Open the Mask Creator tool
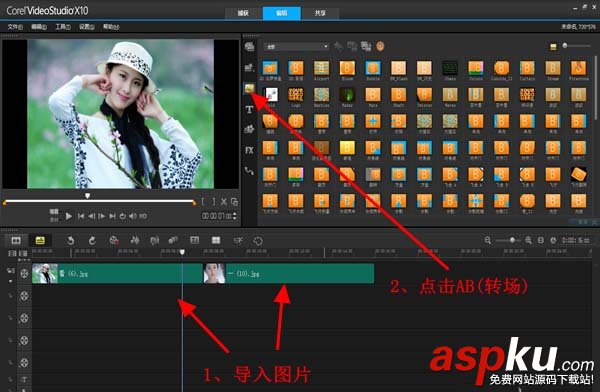The image size is (600, 392). 258,241
